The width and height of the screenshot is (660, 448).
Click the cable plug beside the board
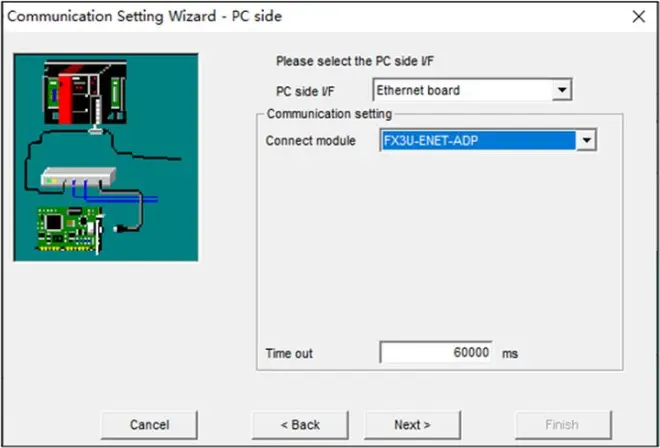(x=118, y=229)
